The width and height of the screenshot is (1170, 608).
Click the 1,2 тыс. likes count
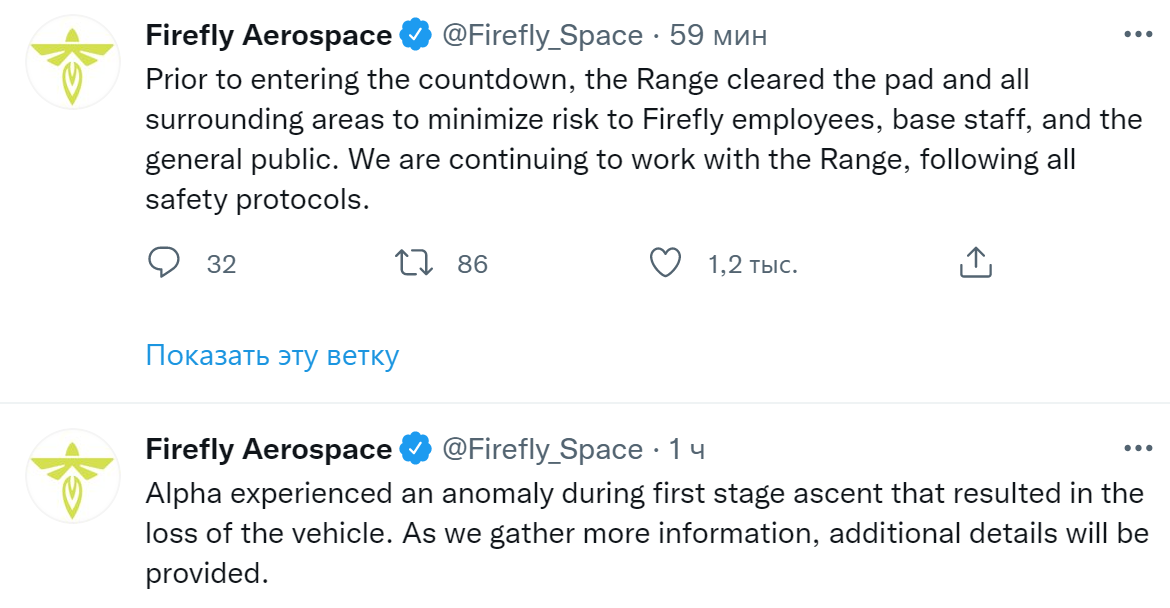pyautogui.click(x=752, y=264)
